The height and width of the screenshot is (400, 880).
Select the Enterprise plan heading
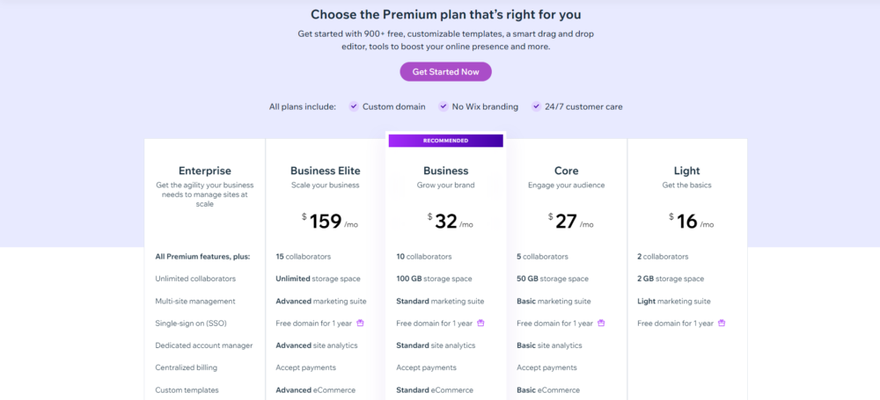(x=205, y=171)
